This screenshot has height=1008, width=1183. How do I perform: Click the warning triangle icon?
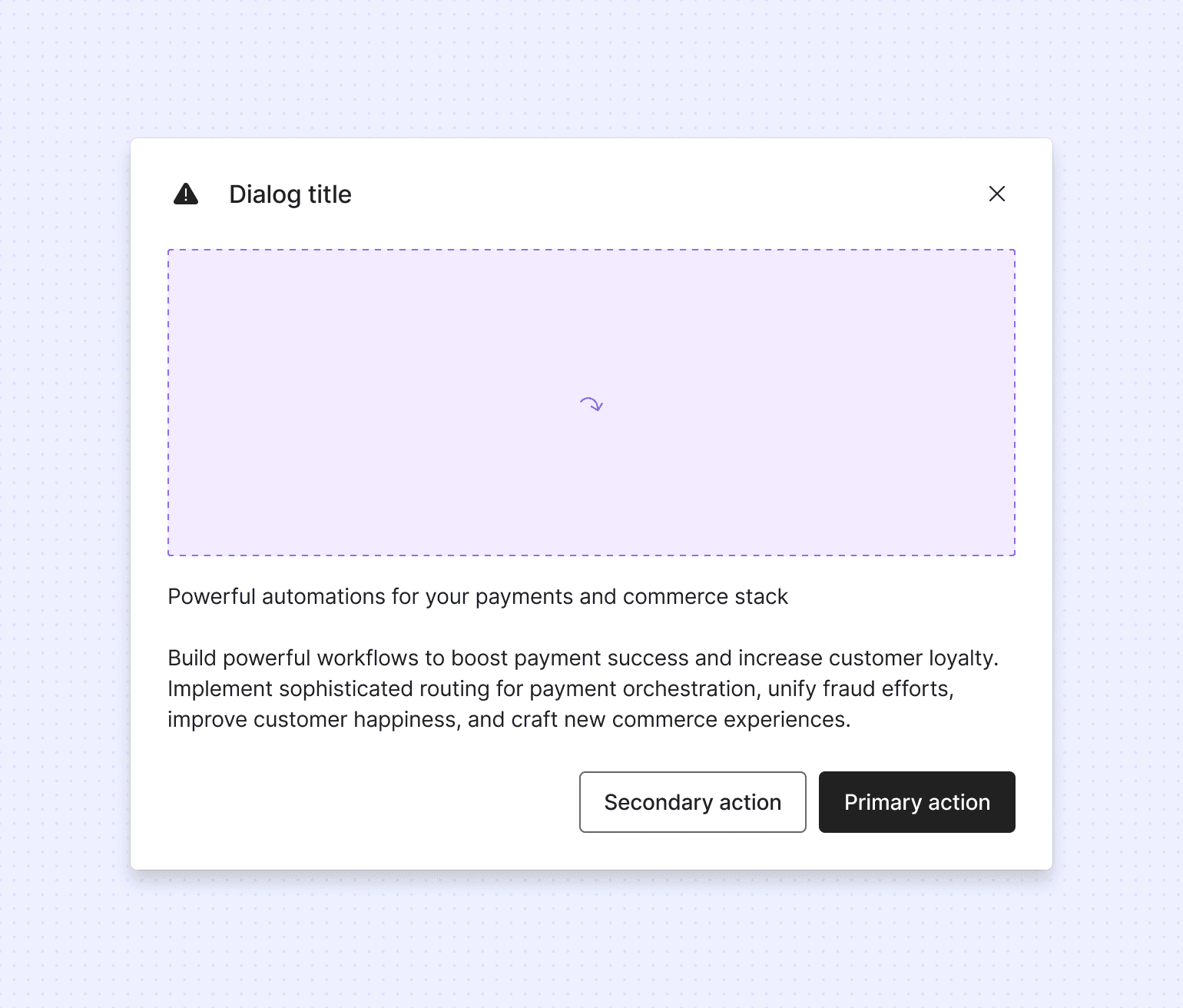click(186, 194)
